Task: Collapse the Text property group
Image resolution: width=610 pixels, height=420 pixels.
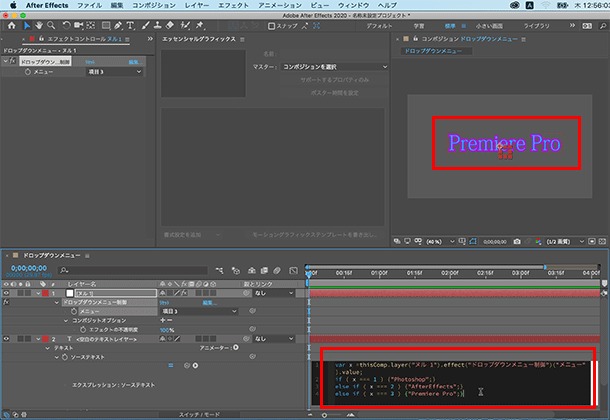Action: (47, 348)
